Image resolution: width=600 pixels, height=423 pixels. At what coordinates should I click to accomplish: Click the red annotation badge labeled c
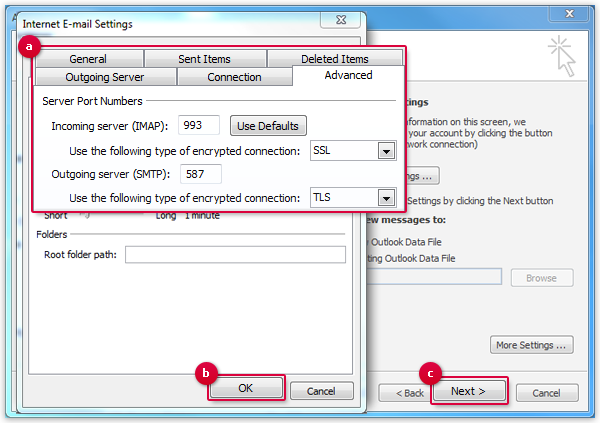(x=431, y=374)
